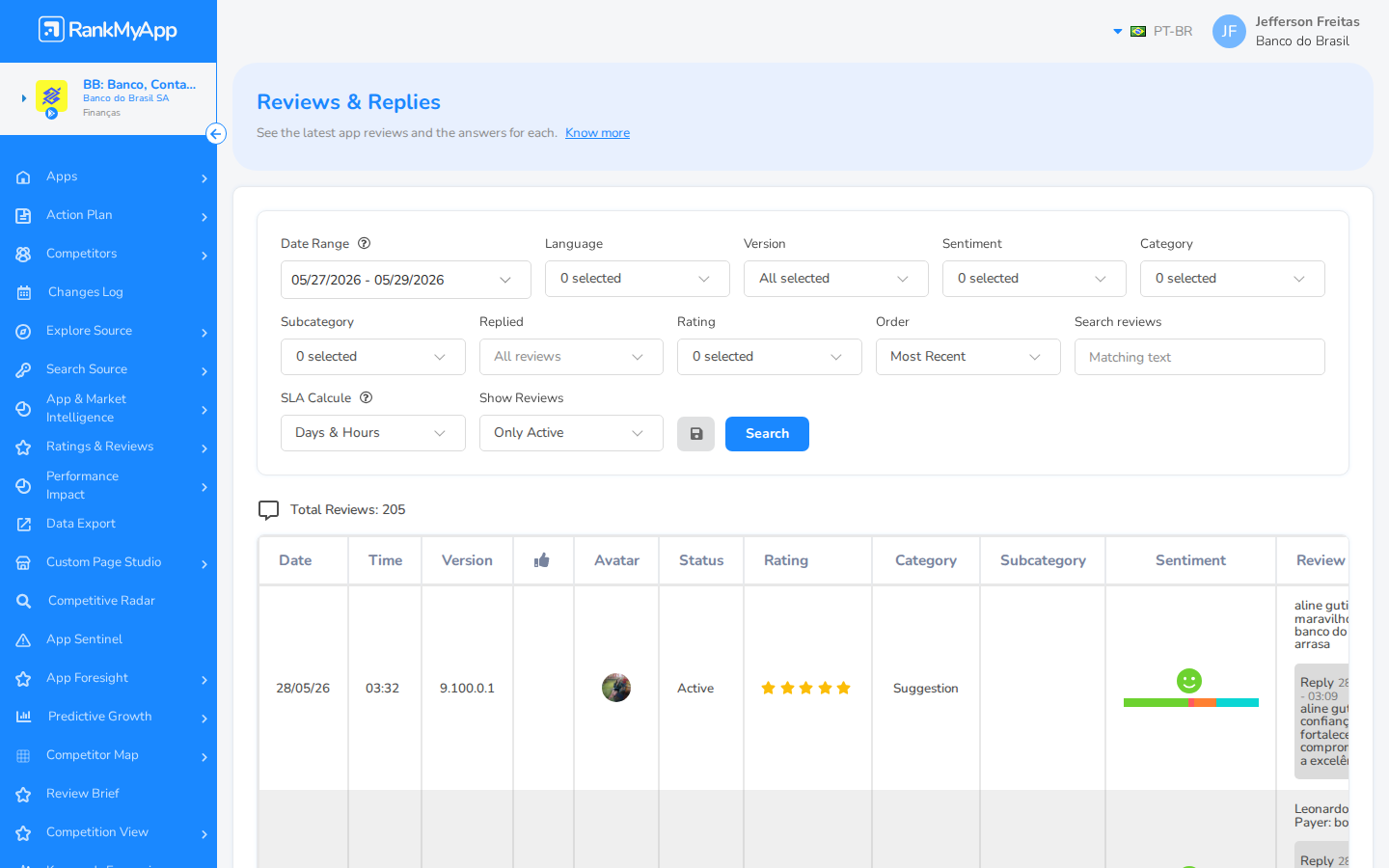Screen dimensions: 1389x868
Task: Expand the Apps menu
Action: click(108, 176)
